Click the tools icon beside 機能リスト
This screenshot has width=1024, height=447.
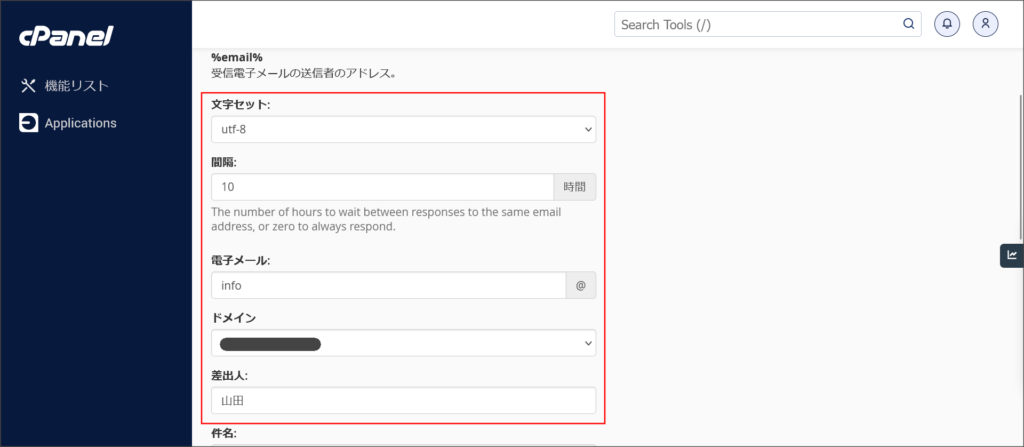(28, 86)
